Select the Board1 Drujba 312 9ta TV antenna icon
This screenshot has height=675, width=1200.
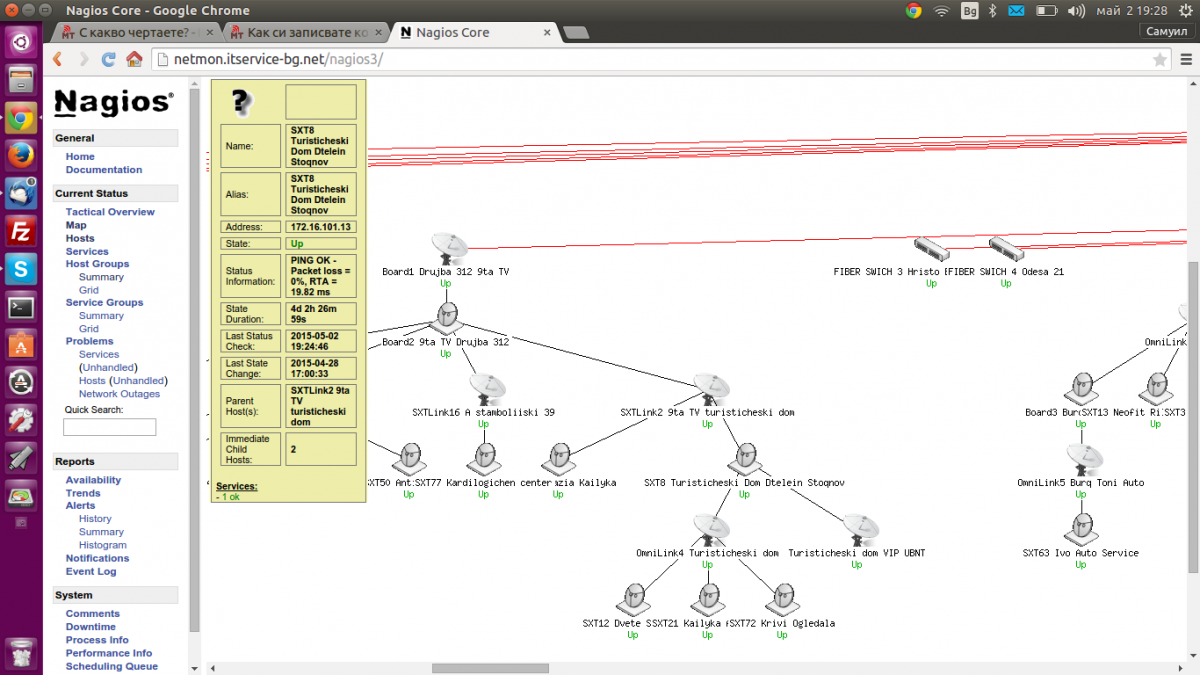click(448, 247)
